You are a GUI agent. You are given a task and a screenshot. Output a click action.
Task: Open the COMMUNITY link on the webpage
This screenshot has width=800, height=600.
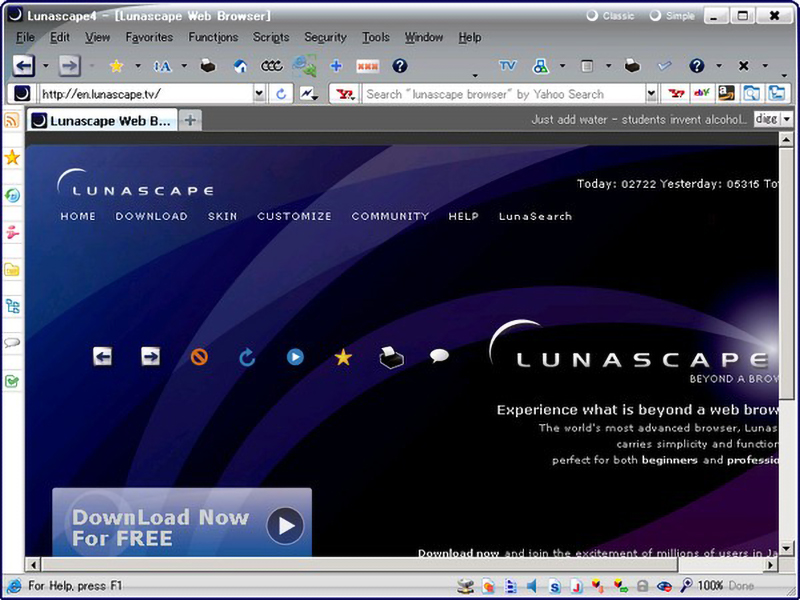click(390, 216)
